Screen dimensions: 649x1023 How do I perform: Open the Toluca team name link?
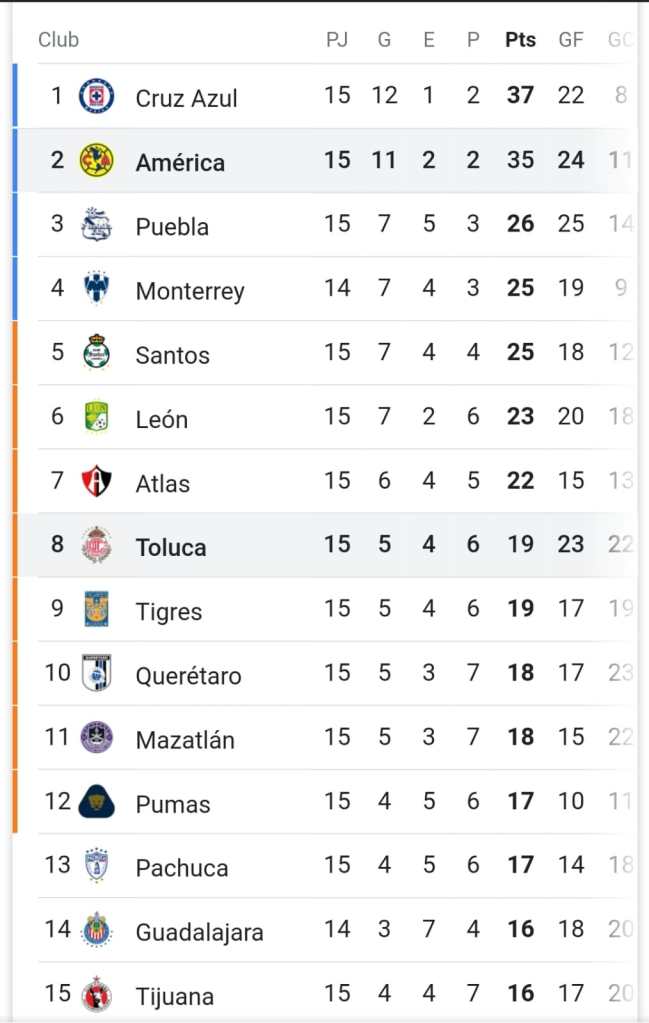171,547
